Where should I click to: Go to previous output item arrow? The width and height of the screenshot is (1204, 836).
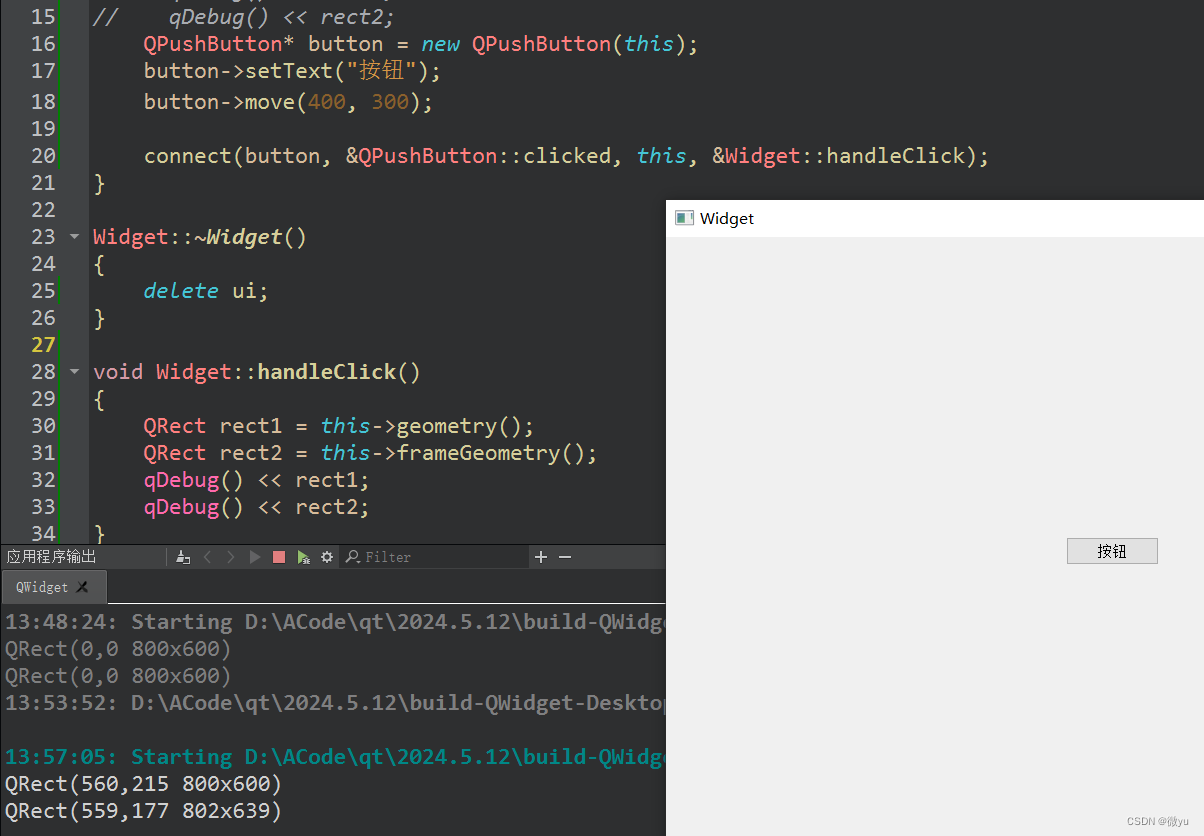[x=208, y=557]
